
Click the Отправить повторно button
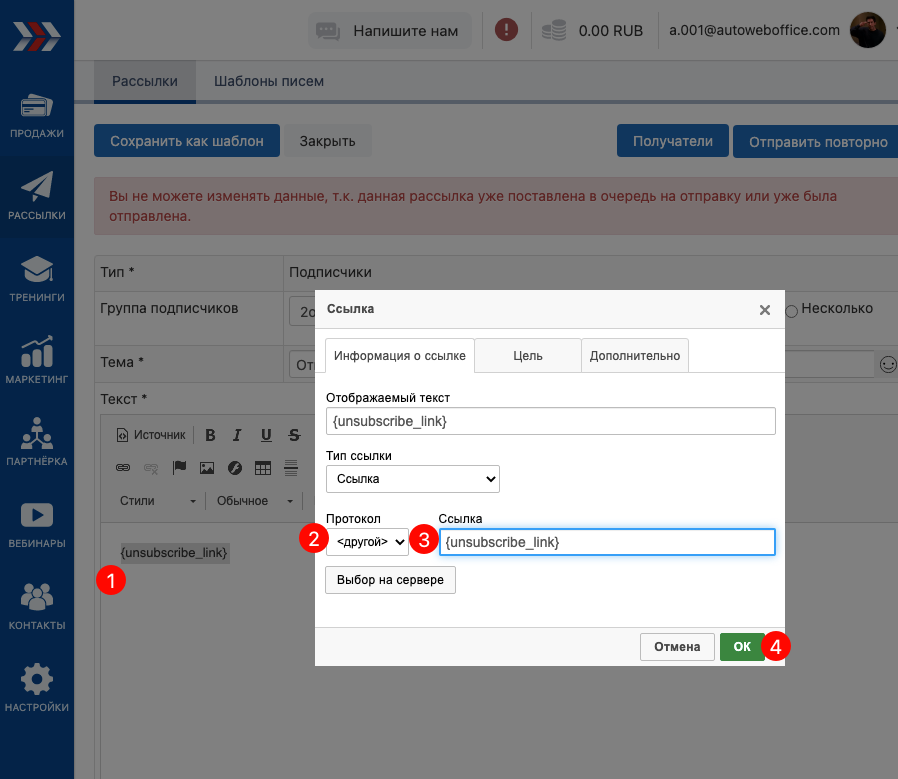click(x=818, y=141)
